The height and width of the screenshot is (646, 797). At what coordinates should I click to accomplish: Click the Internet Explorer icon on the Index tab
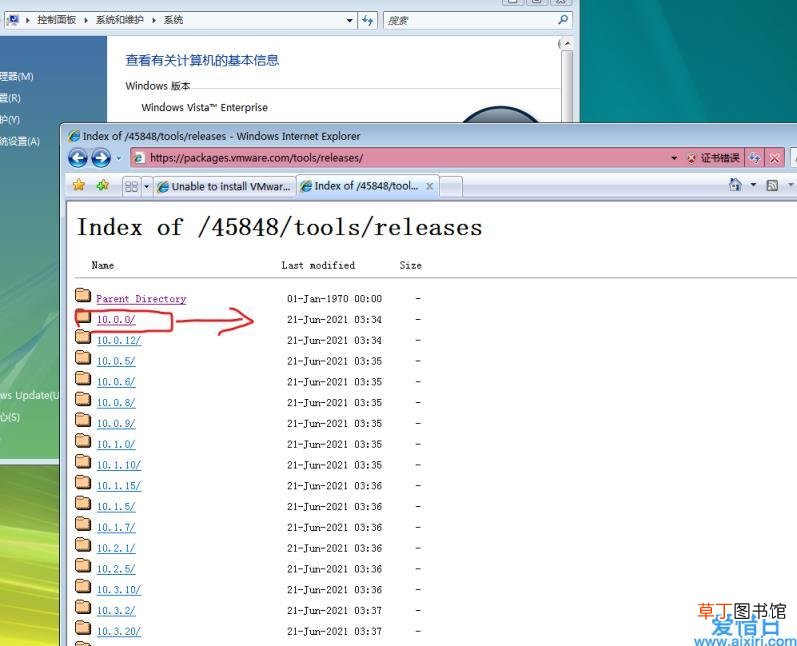pyautogui.click(x=306, y=187)
